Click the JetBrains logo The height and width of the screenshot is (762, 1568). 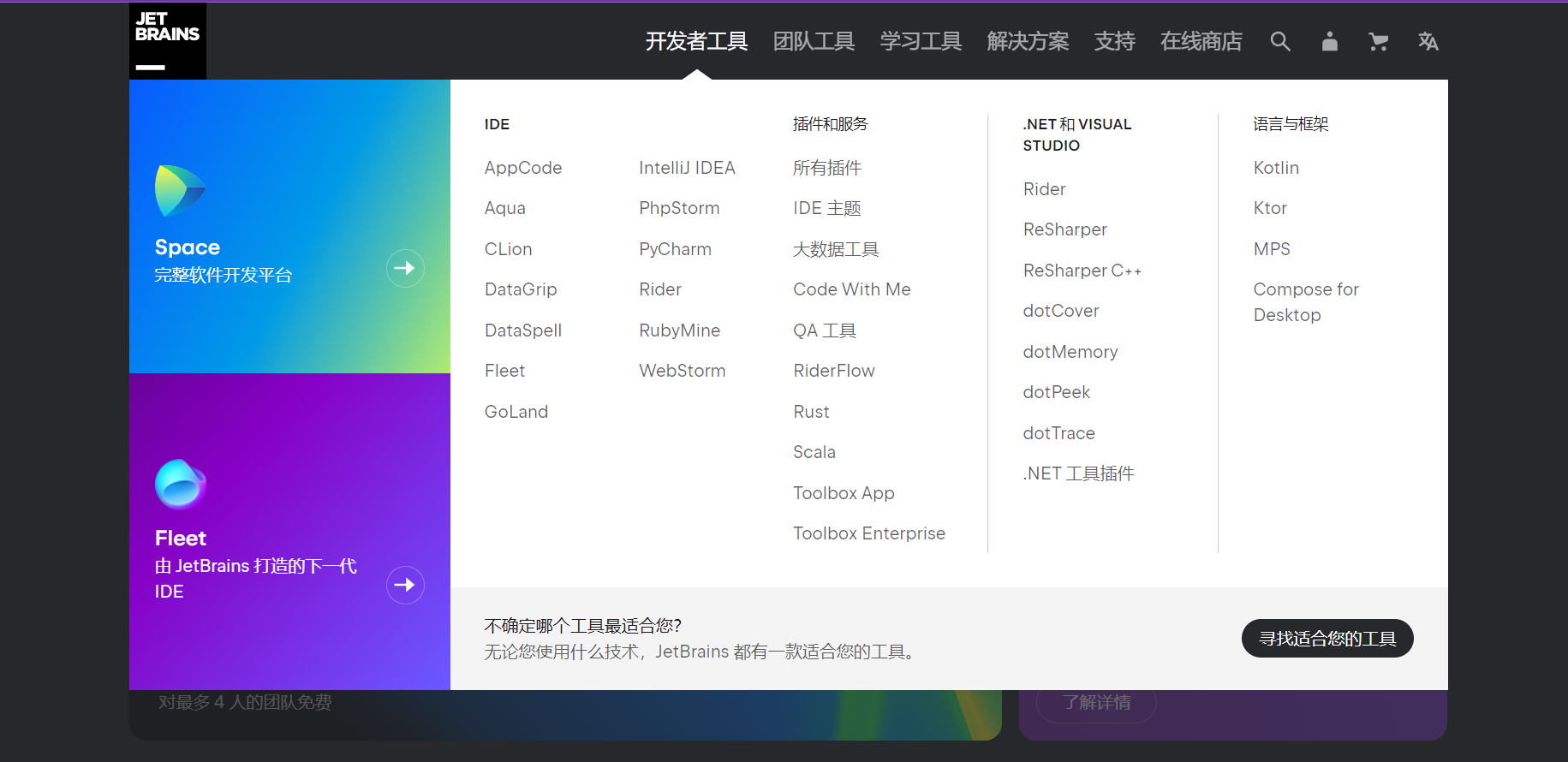tap(168, 41)
